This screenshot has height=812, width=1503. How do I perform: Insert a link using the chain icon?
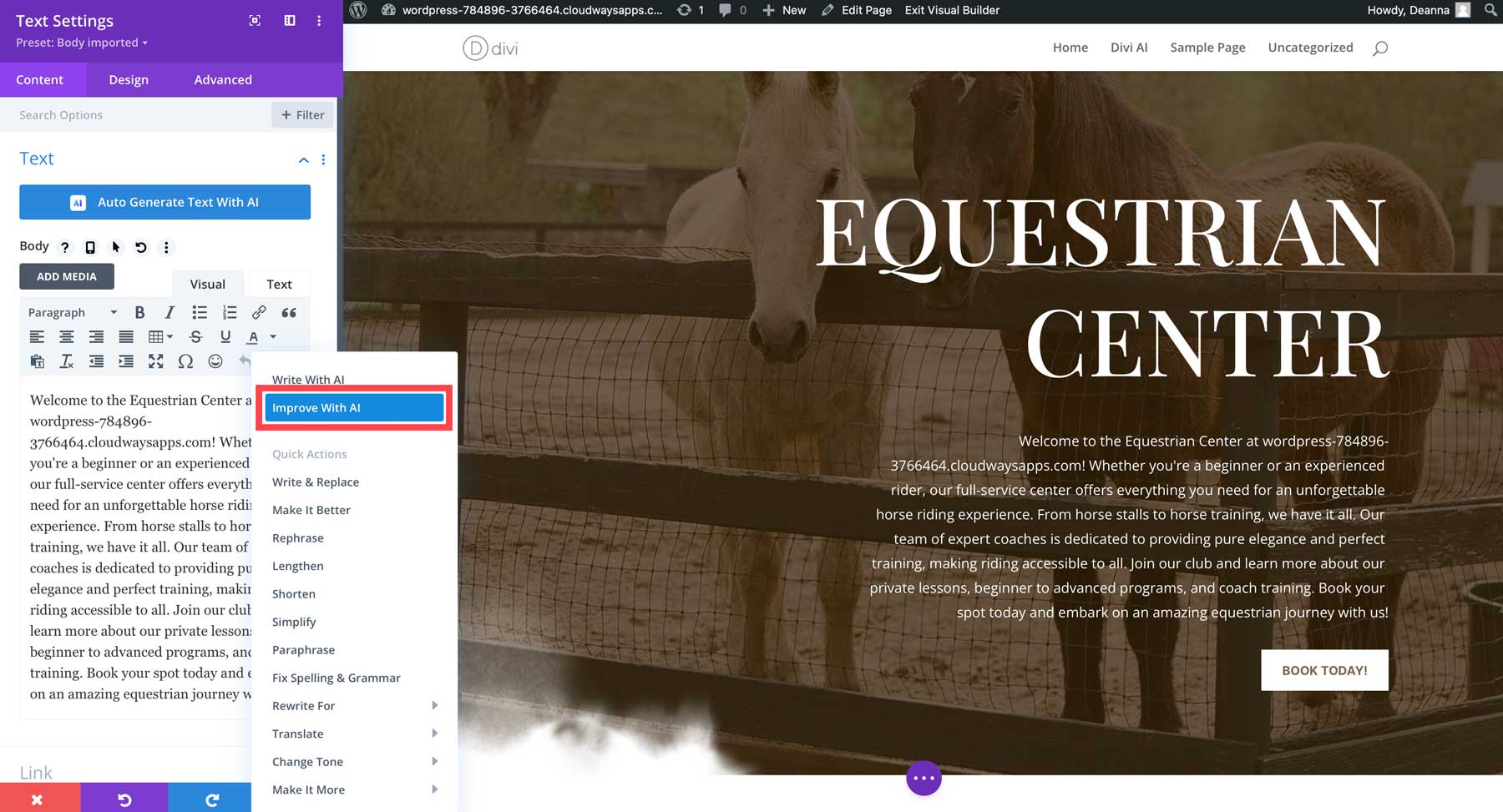click(x=259, y=312)
